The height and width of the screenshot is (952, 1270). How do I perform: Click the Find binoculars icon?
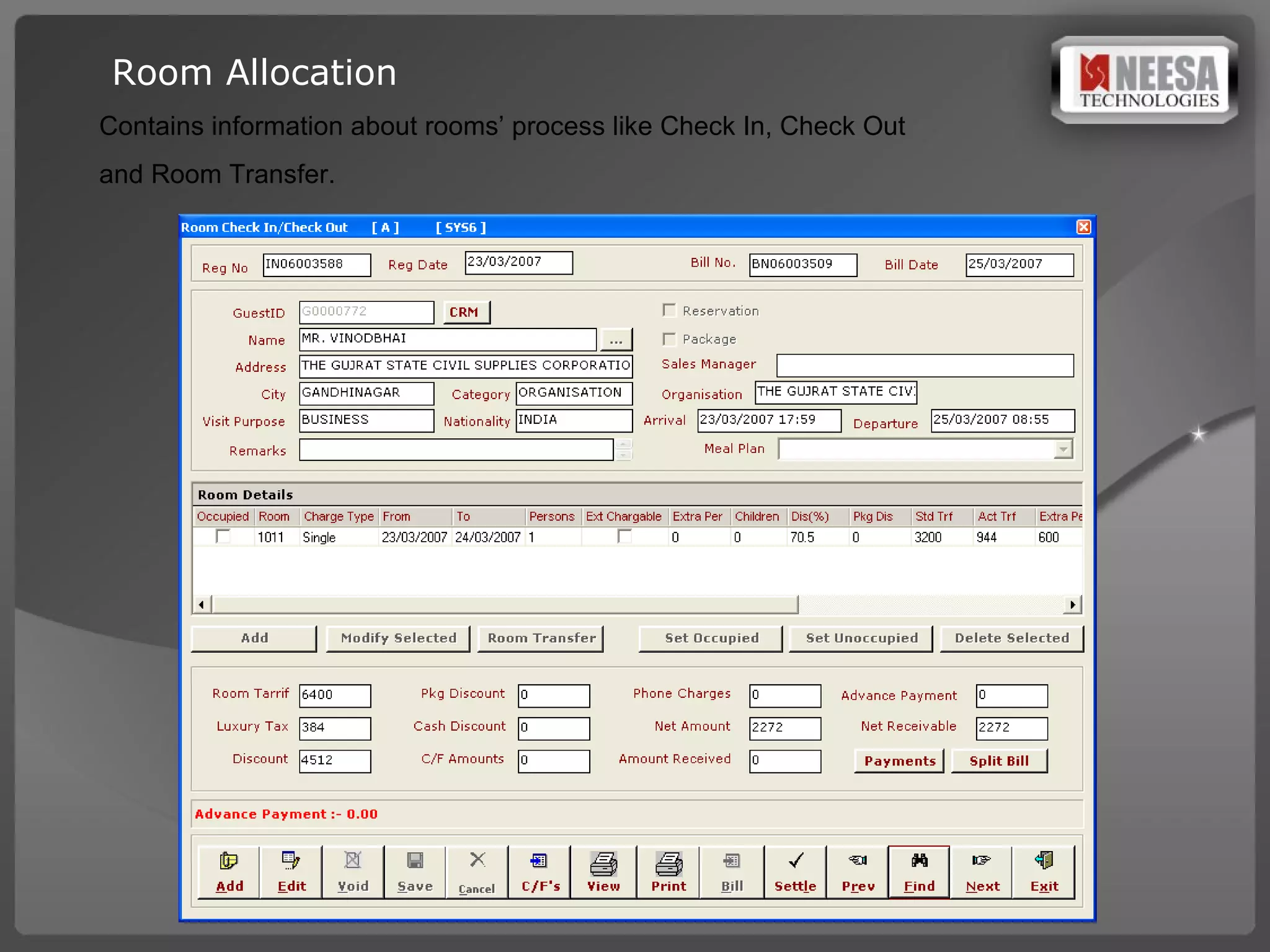point(919,871)
